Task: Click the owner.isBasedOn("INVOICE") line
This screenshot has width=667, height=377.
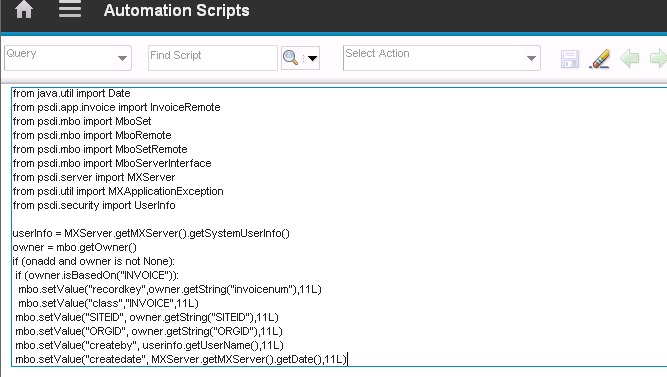Action: 97,276
